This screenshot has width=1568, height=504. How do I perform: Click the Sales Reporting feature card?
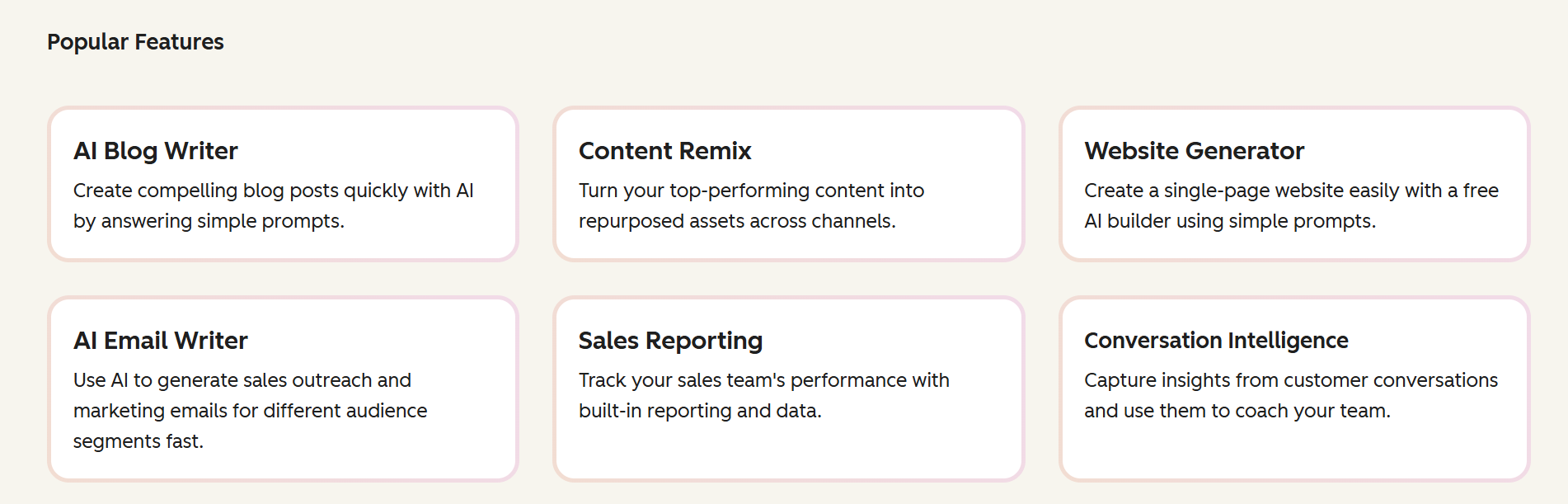788,389
